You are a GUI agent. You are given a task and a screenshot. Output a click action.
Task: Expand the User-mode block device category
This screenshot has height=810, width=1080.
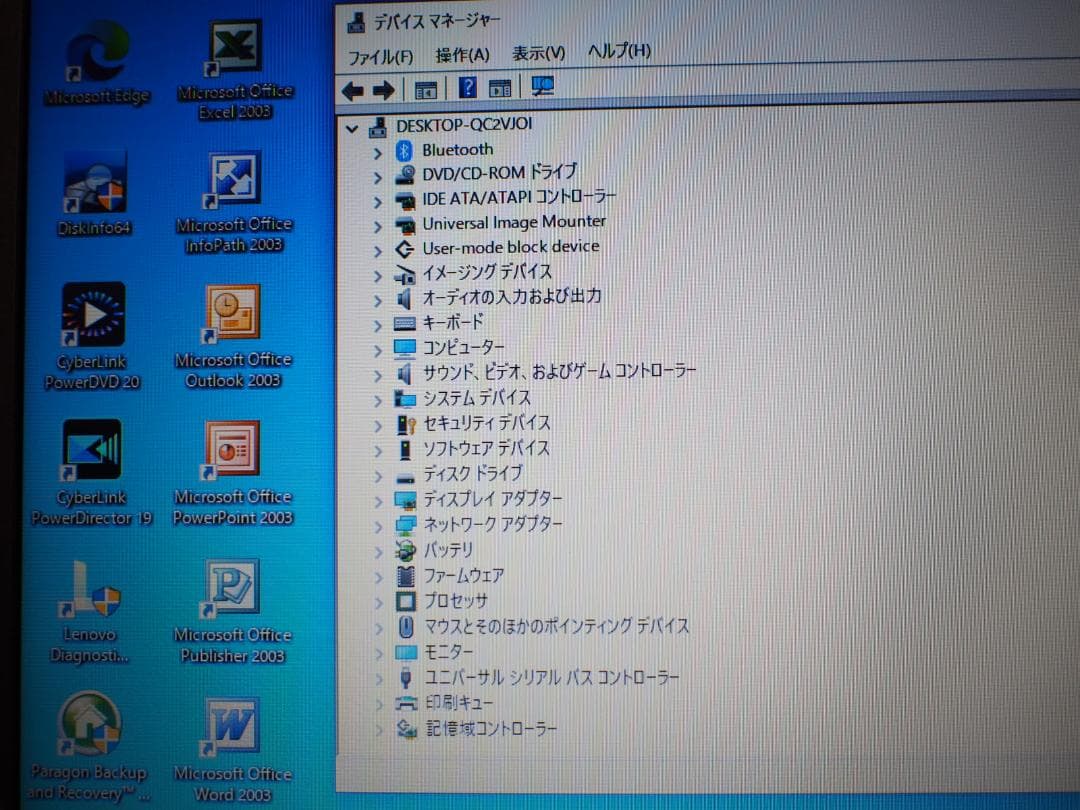pos(377,251)
